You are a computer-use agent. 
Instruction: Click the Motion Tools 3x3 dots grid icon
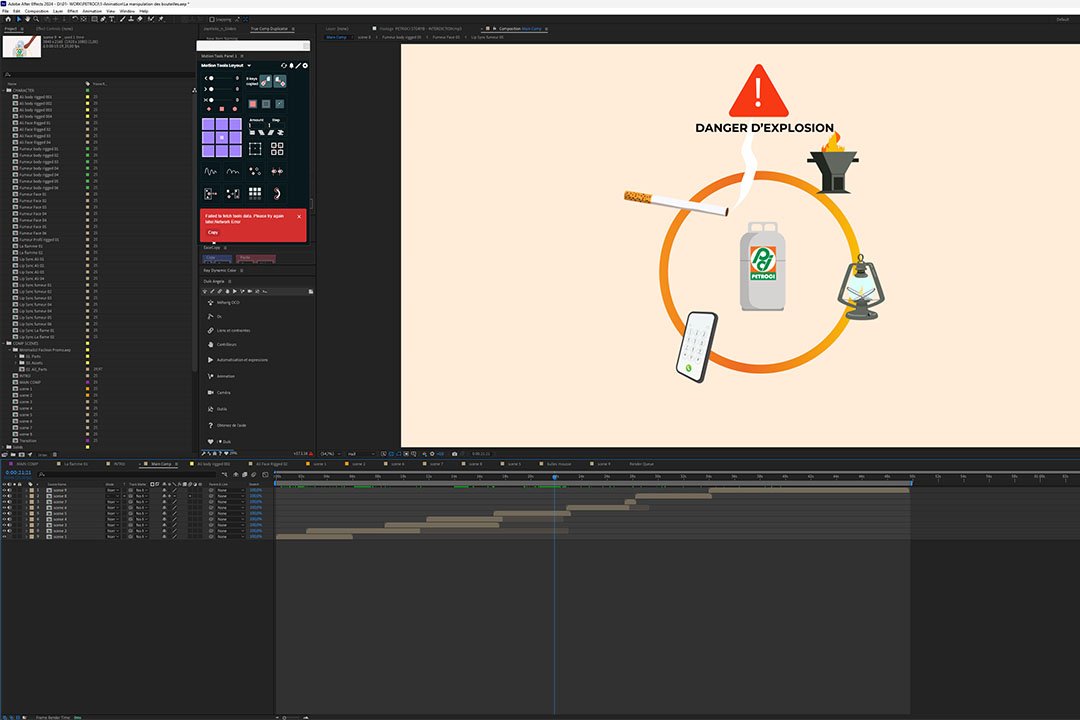(x=255, y=193)
